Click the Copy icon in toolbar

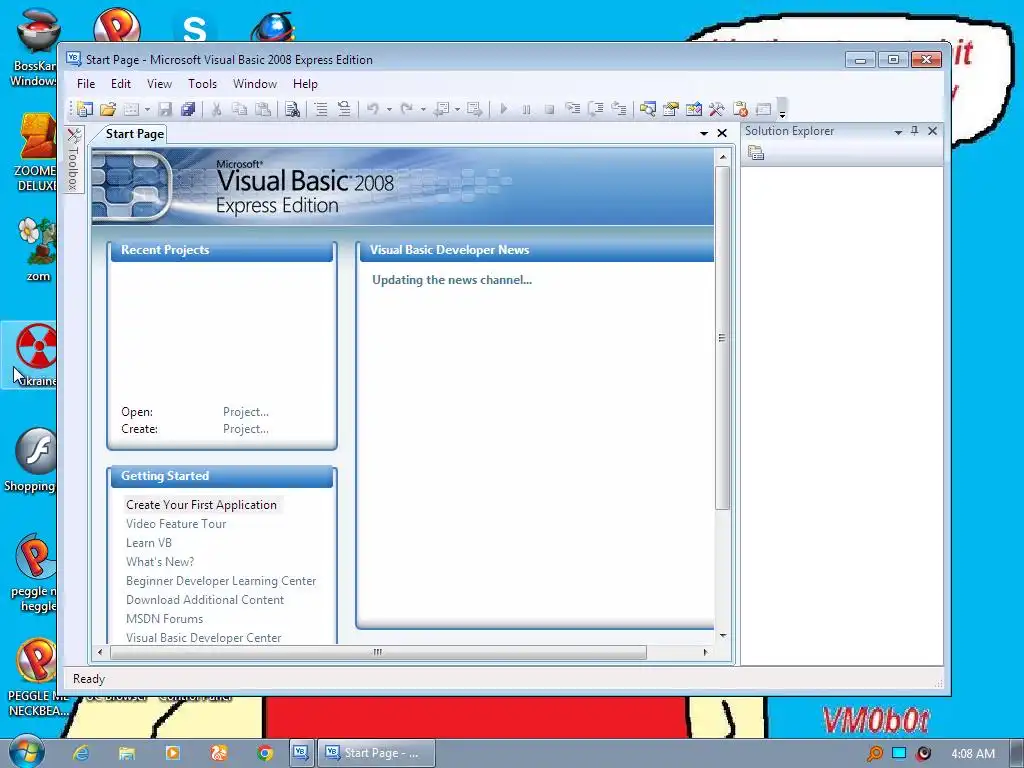tap(240, 109)
